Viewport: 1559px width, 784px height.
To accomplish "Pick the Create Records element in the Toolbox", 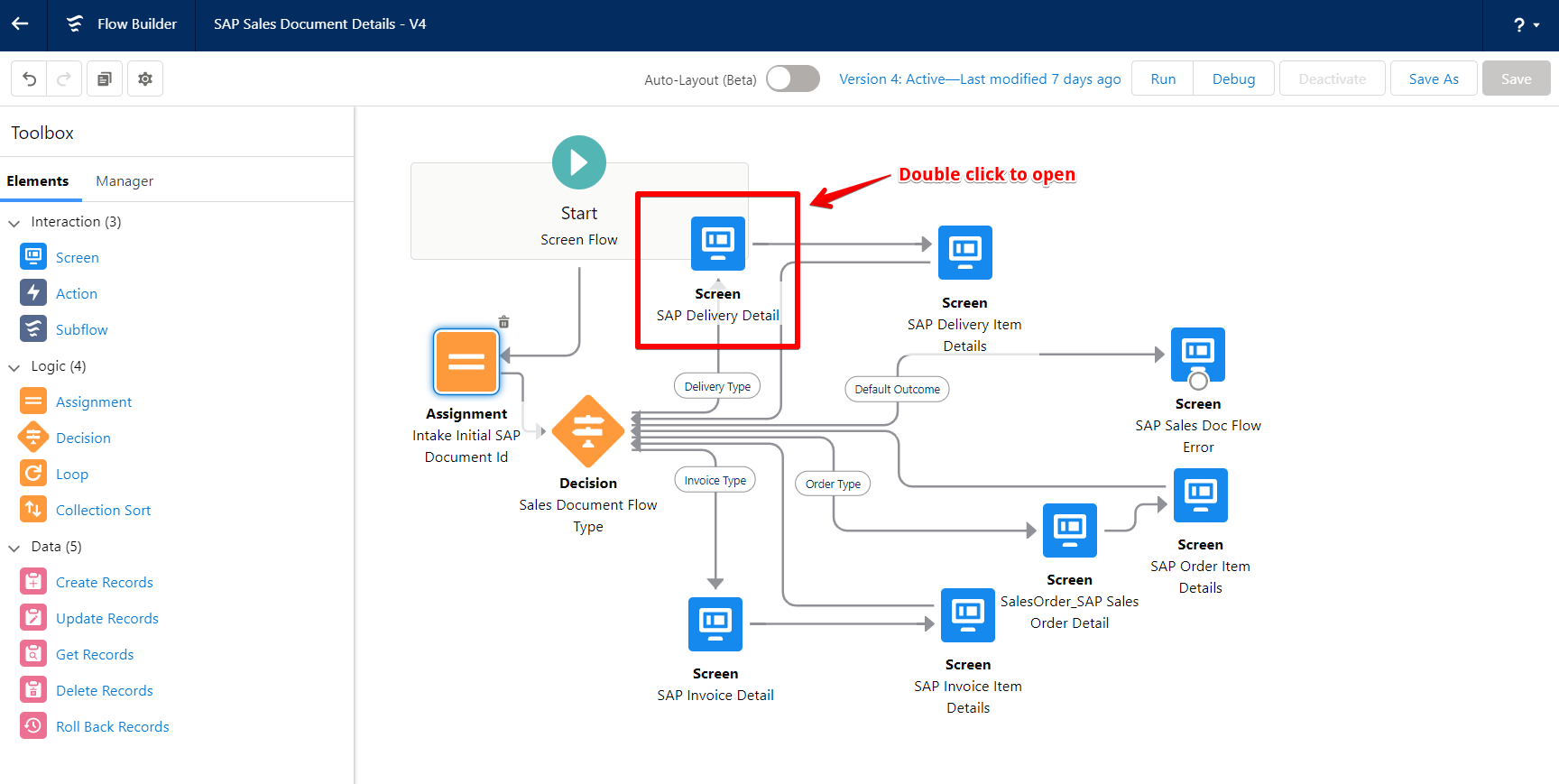I will (x=87, y=582).
